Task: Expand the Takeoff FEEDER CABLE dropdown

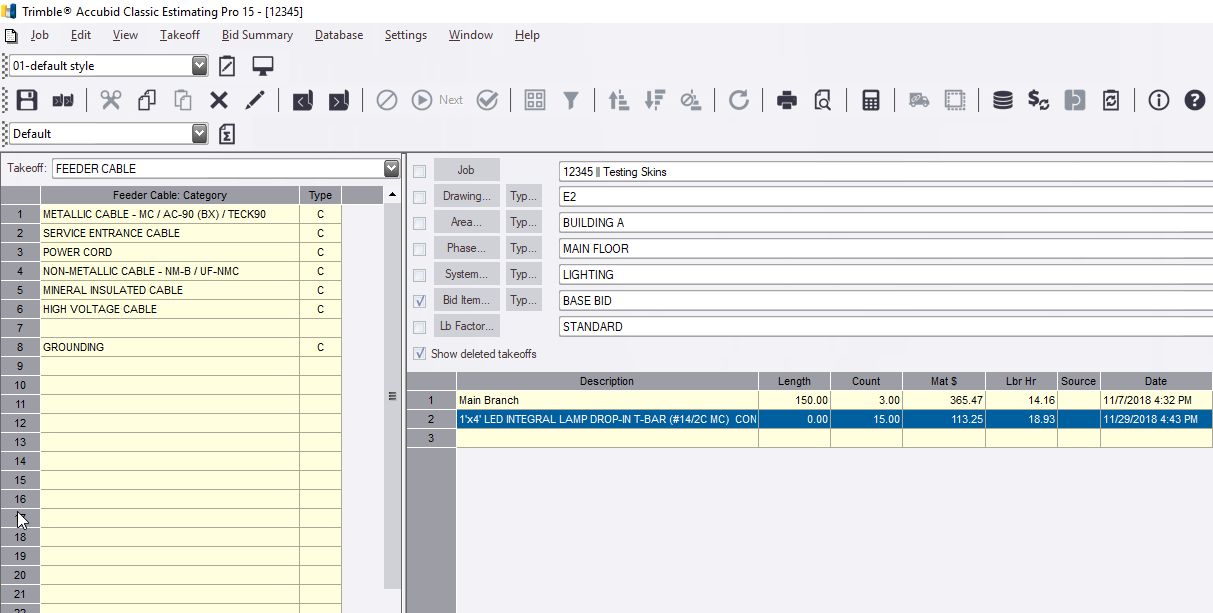Action: [x=391, y=168]
